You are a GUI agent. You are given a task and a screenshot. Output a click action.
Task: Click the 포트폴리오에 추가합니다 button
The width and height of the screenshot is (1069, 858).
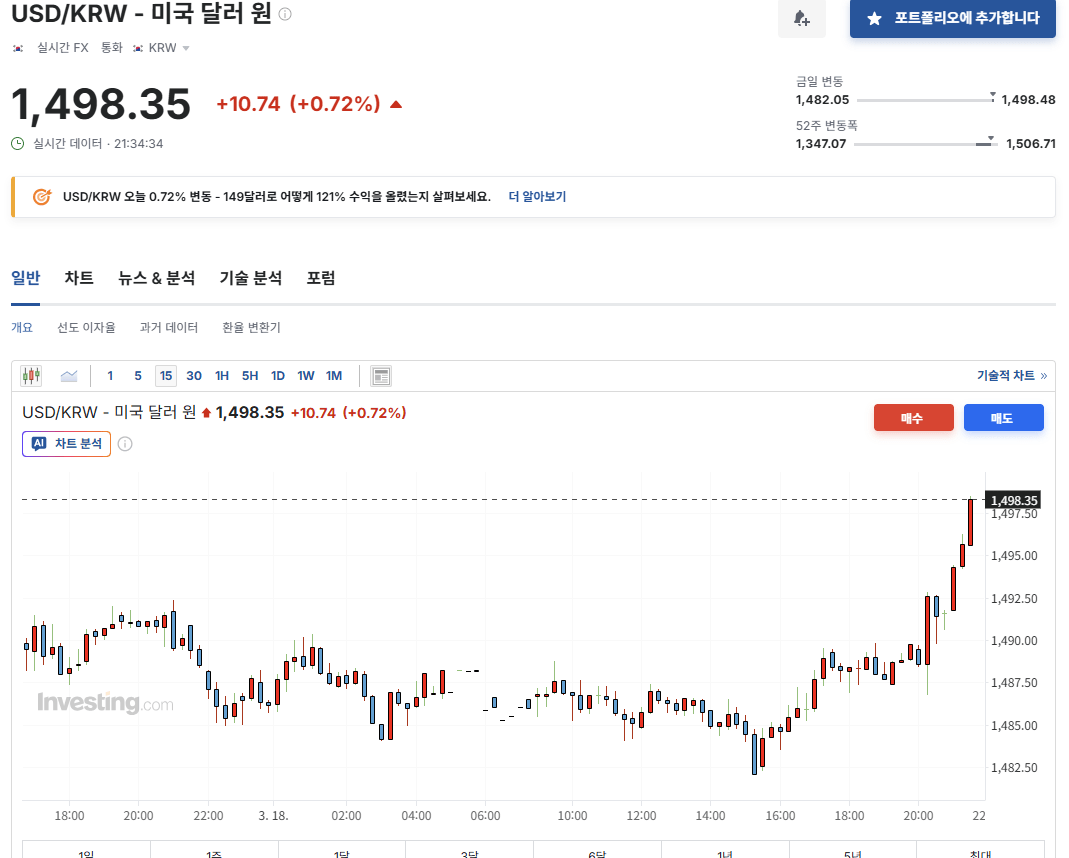[x=952, y=18]
